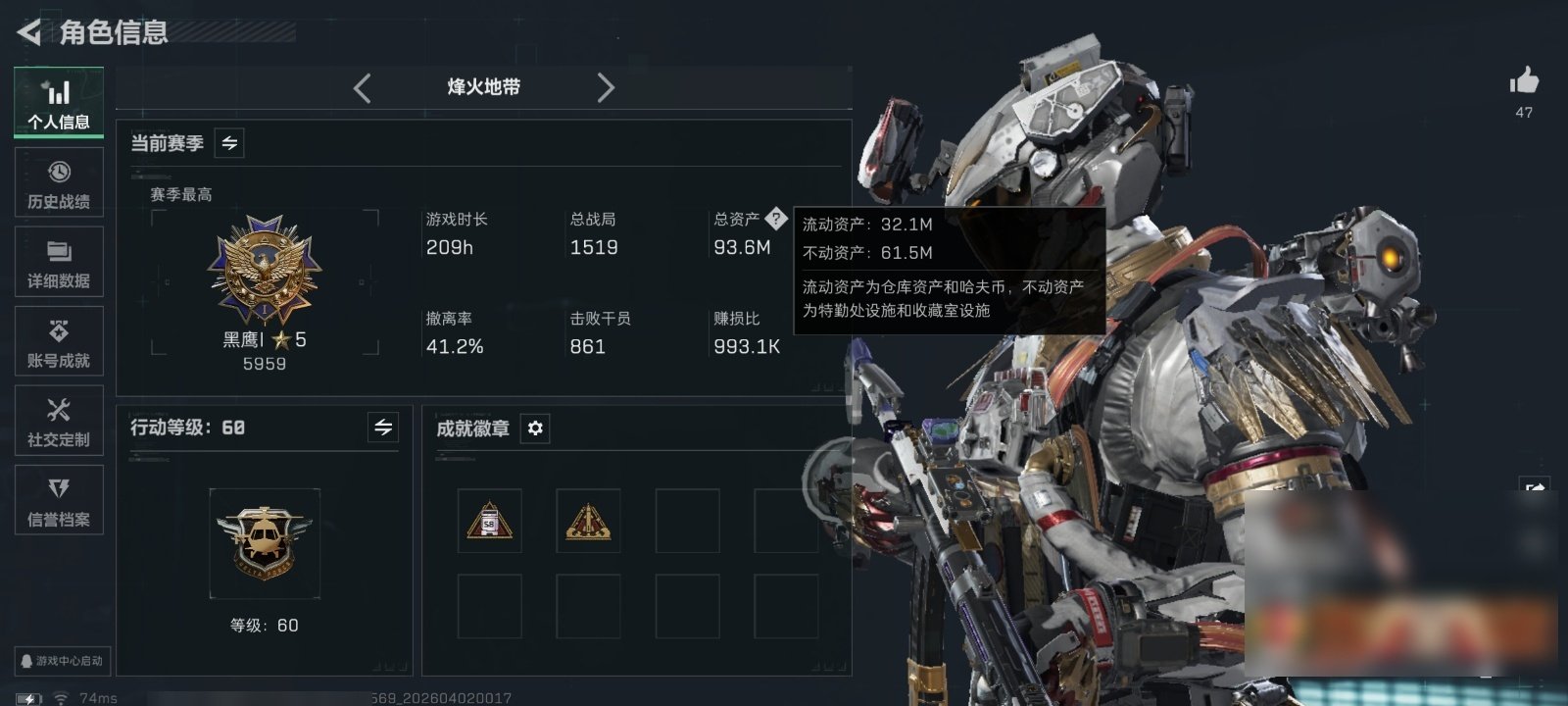Open 社交定制 sidebar section
This screenshot has height=706, width=1568.
point(59,421)
